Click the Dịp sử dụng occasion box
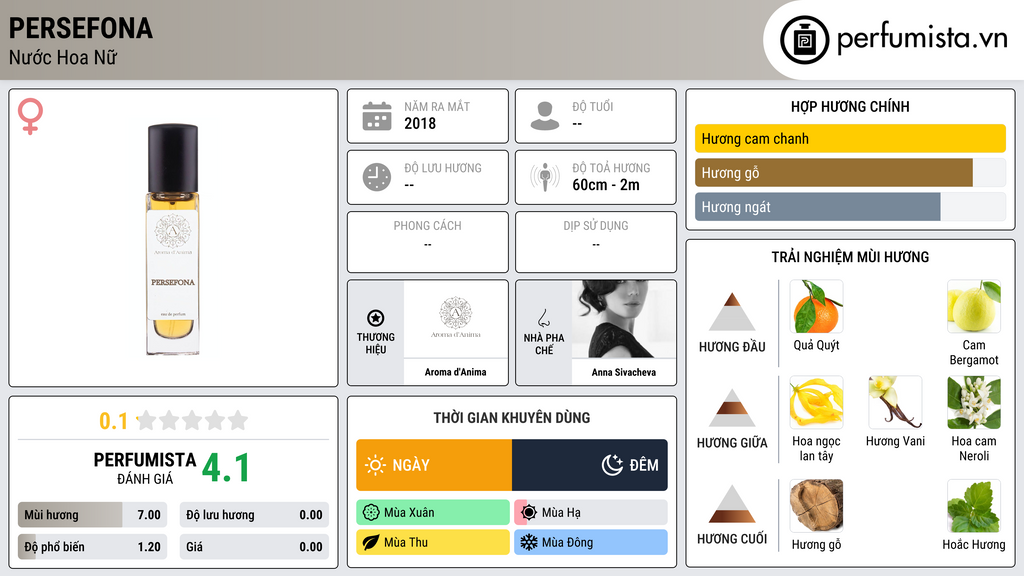This screenshot has height=576, width=1024. coord(596,242)
